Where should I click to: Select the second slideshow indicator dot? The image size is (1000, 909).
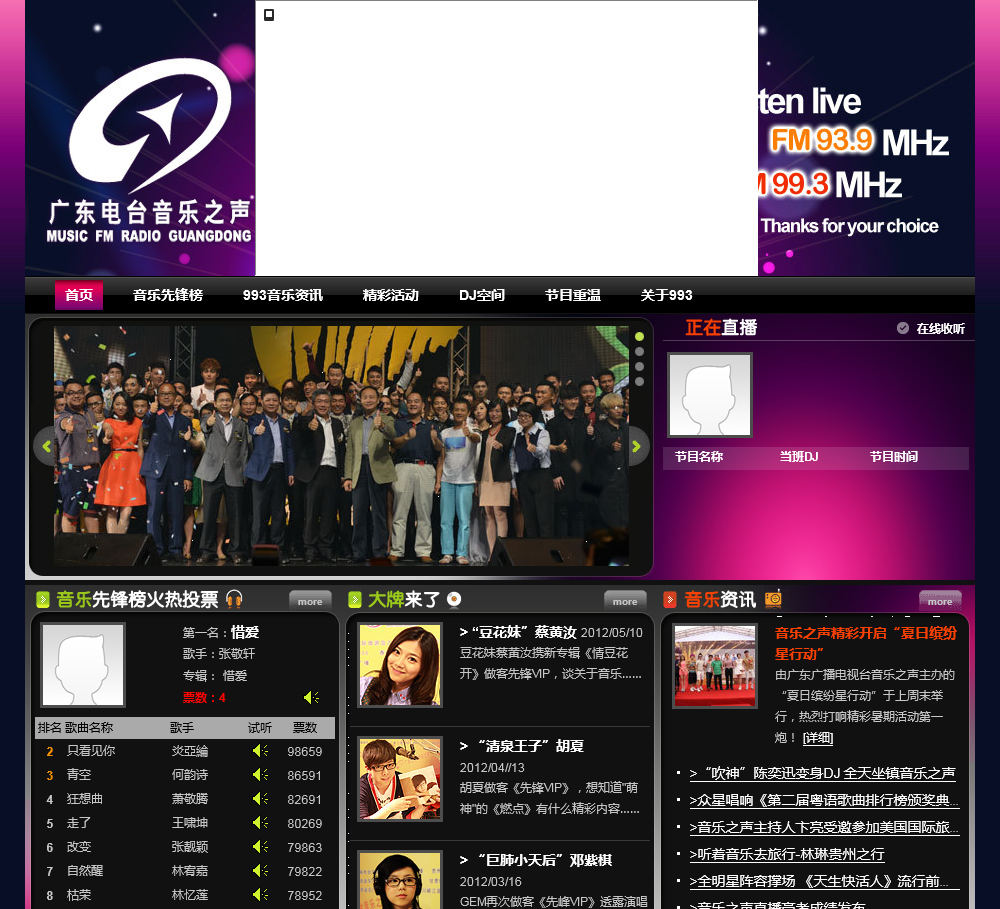pos(640,351)
